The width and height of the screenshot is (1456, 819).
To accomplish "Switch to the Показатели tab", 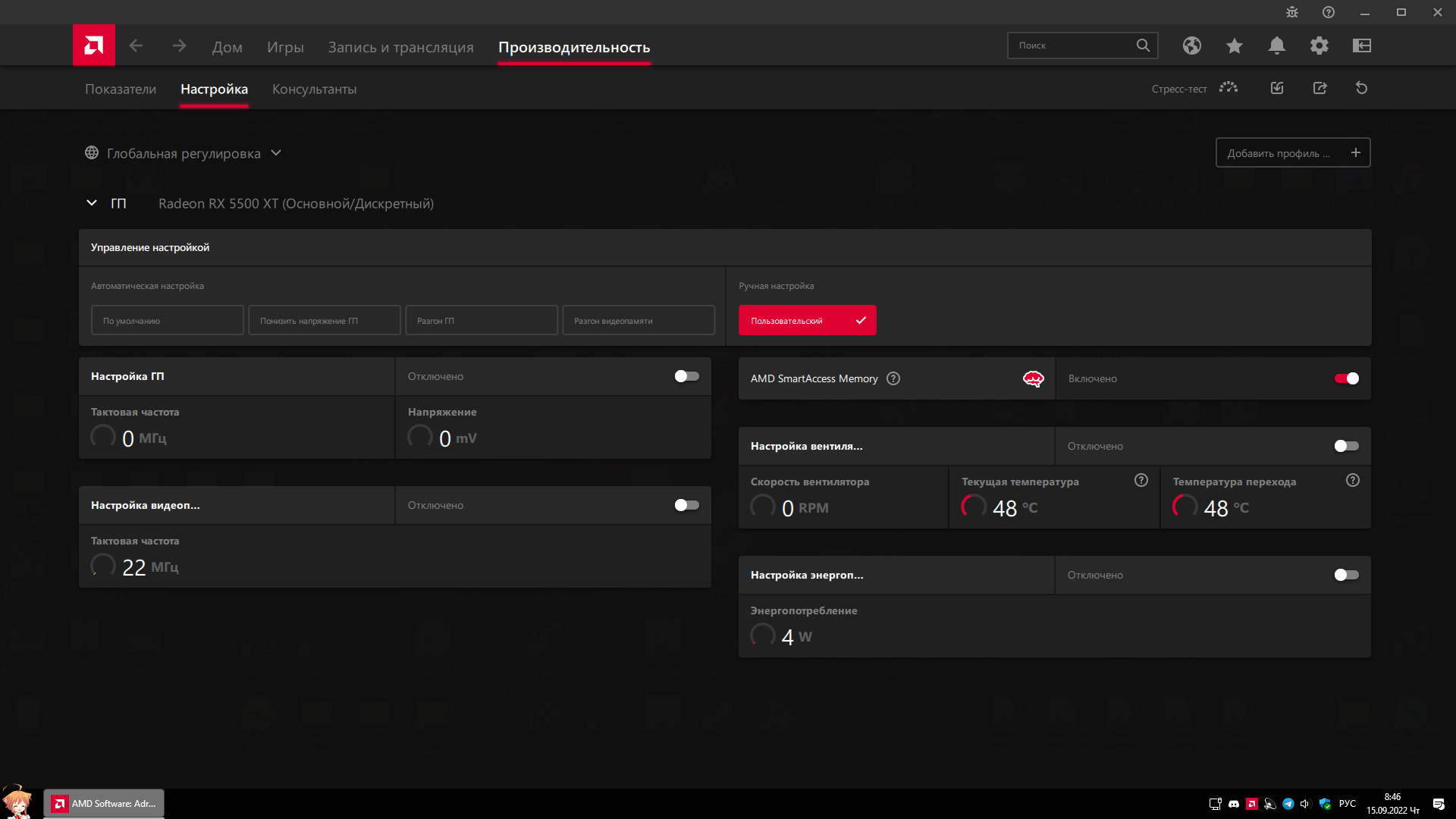I will tap(121, 89).
